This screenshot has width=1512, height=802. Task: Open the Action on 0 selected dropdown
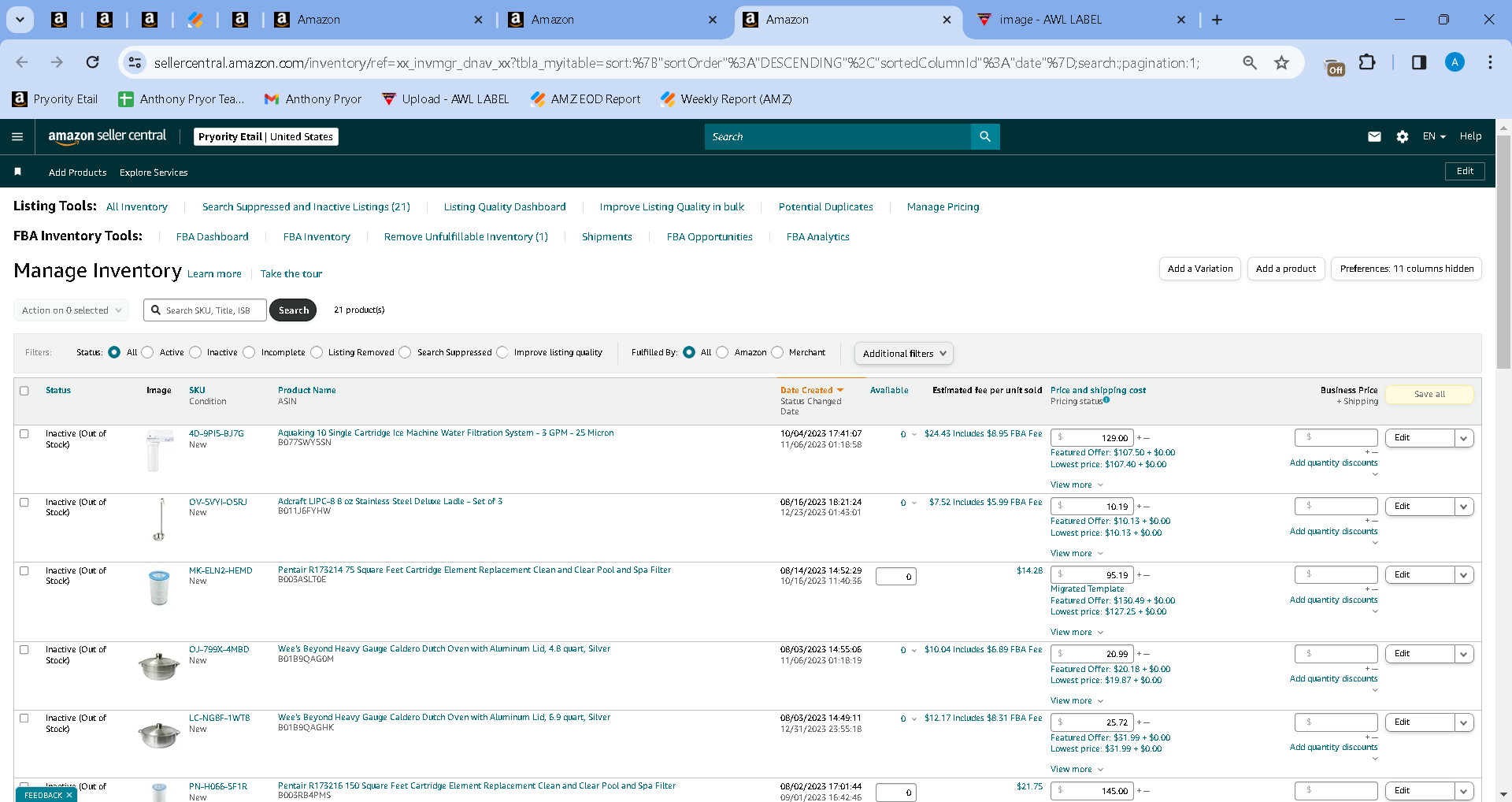click(x=71, y=310)
